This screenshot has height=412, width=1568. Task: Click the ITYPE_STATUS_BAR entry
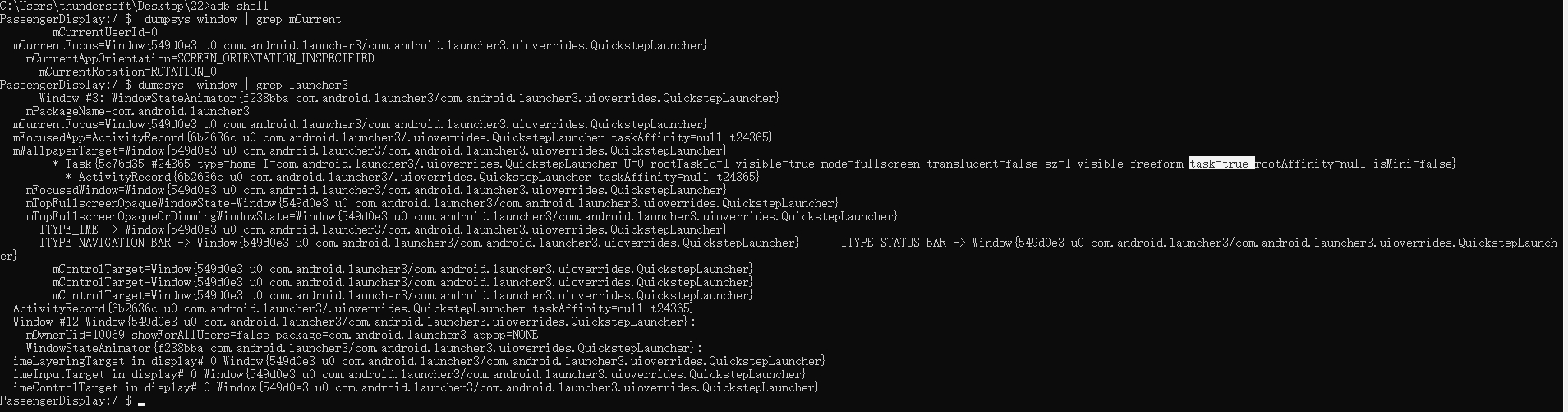point(1199,243)
